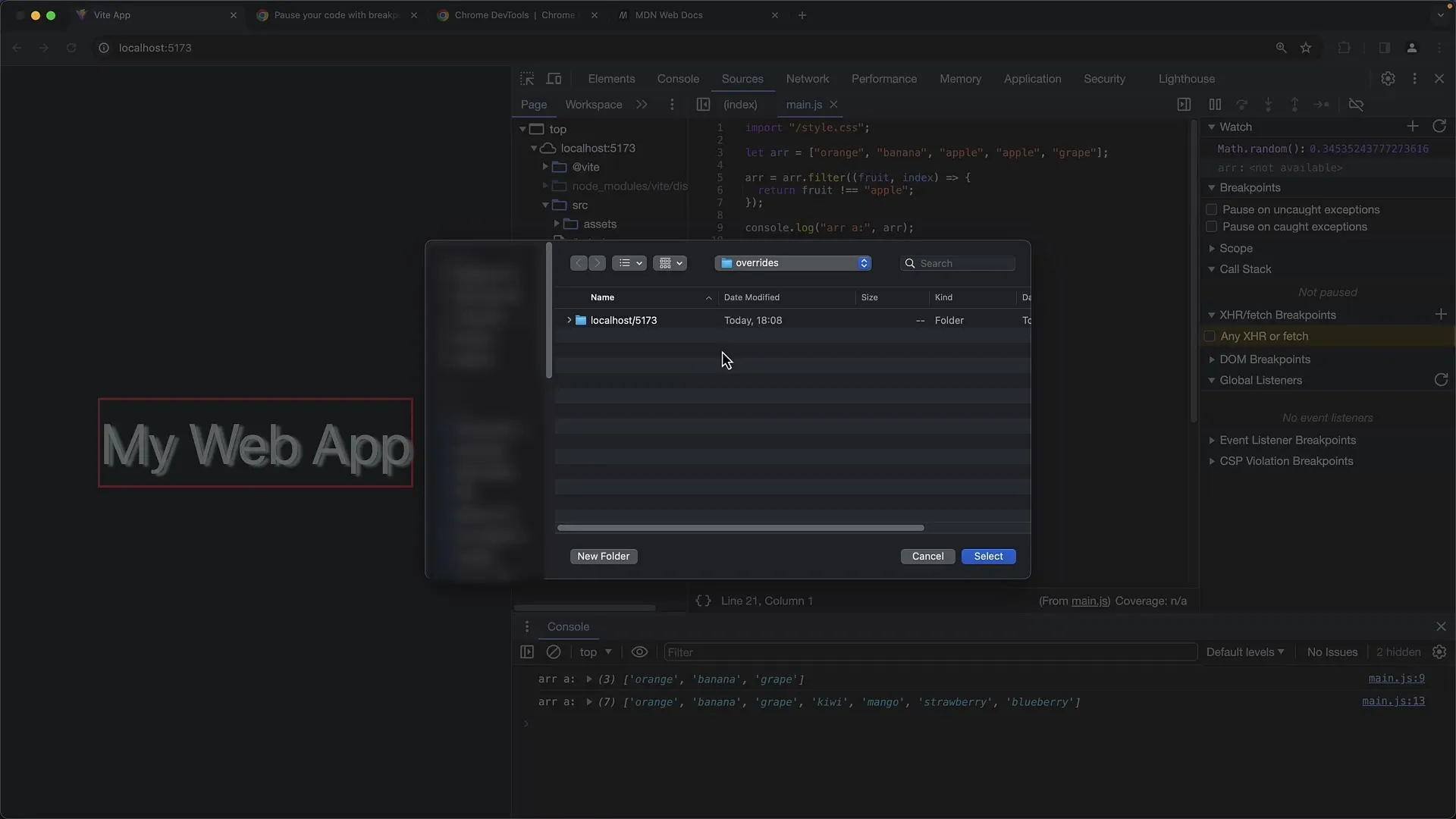Check Any XHR or fetch
This screenshot has width=1456, height=819.
[x=1210, y=336]
